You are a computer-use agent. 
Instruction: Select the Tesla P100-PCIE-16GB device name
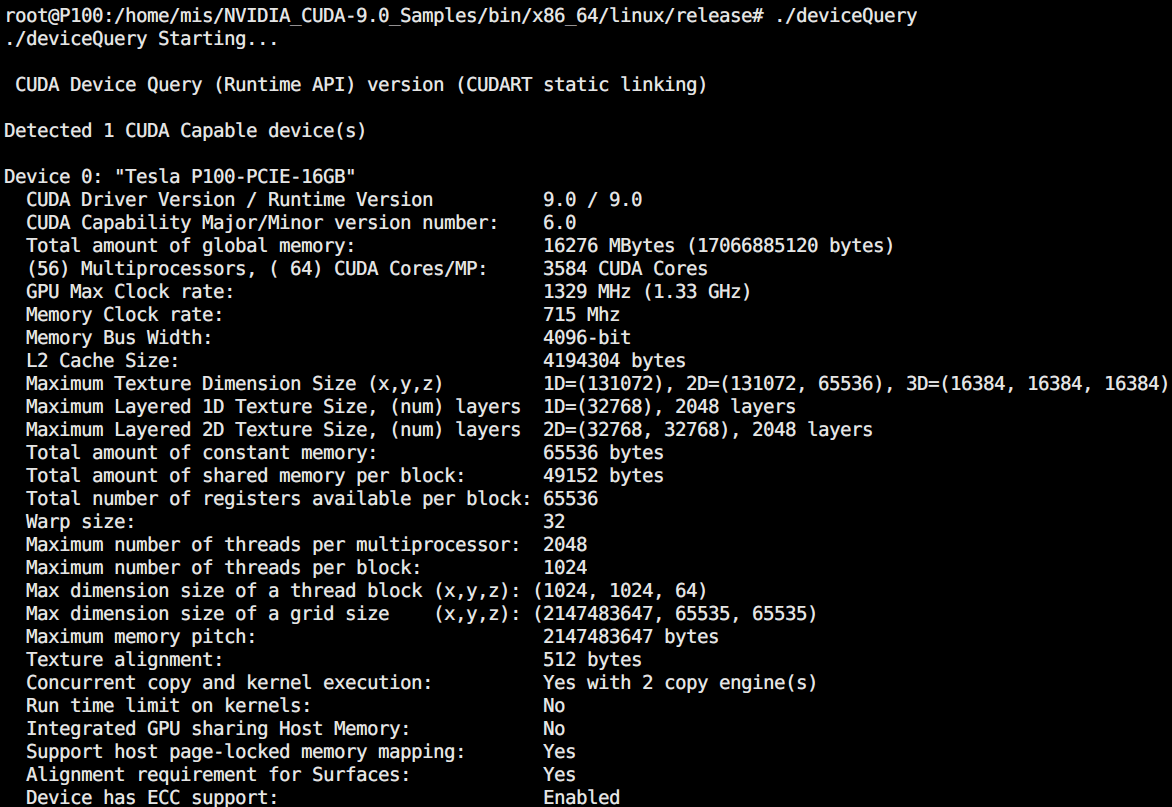click(235, 176)
